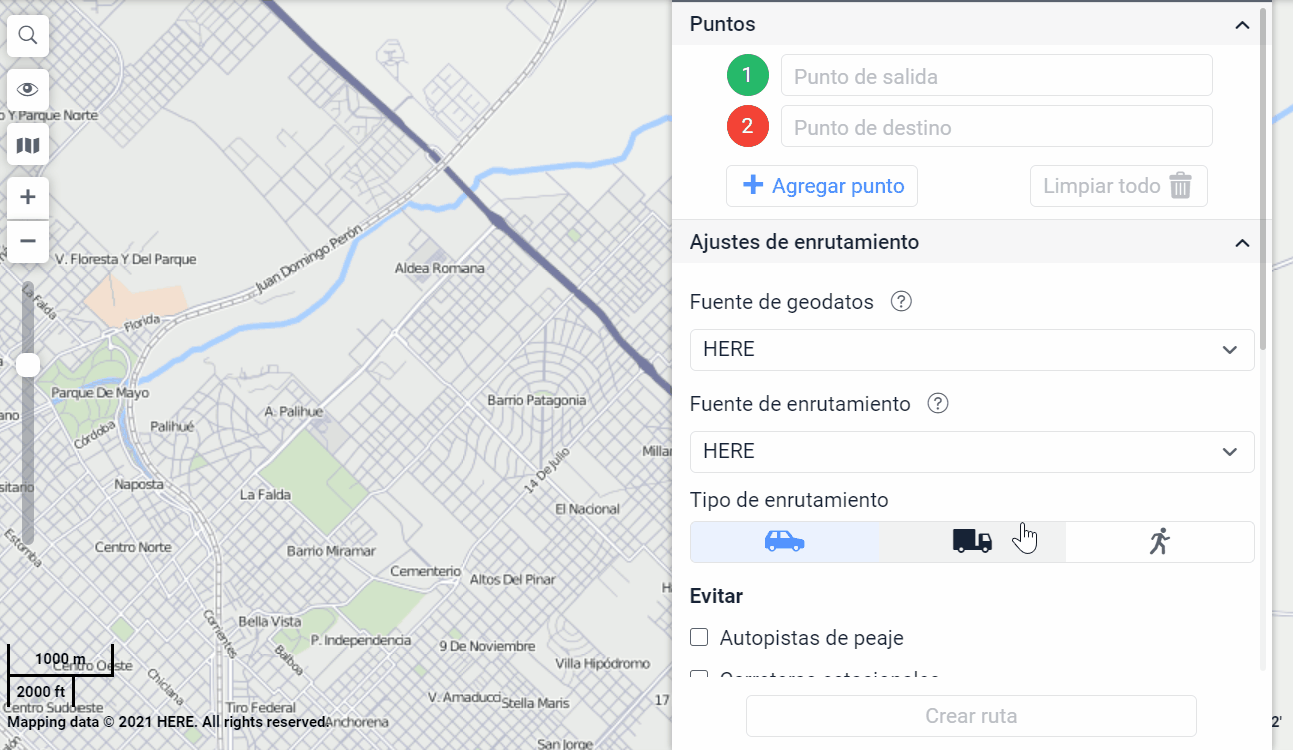Screen dimensions: 1293x750
Task: Collapse the Puntos section
Action: click(1242, 25)
